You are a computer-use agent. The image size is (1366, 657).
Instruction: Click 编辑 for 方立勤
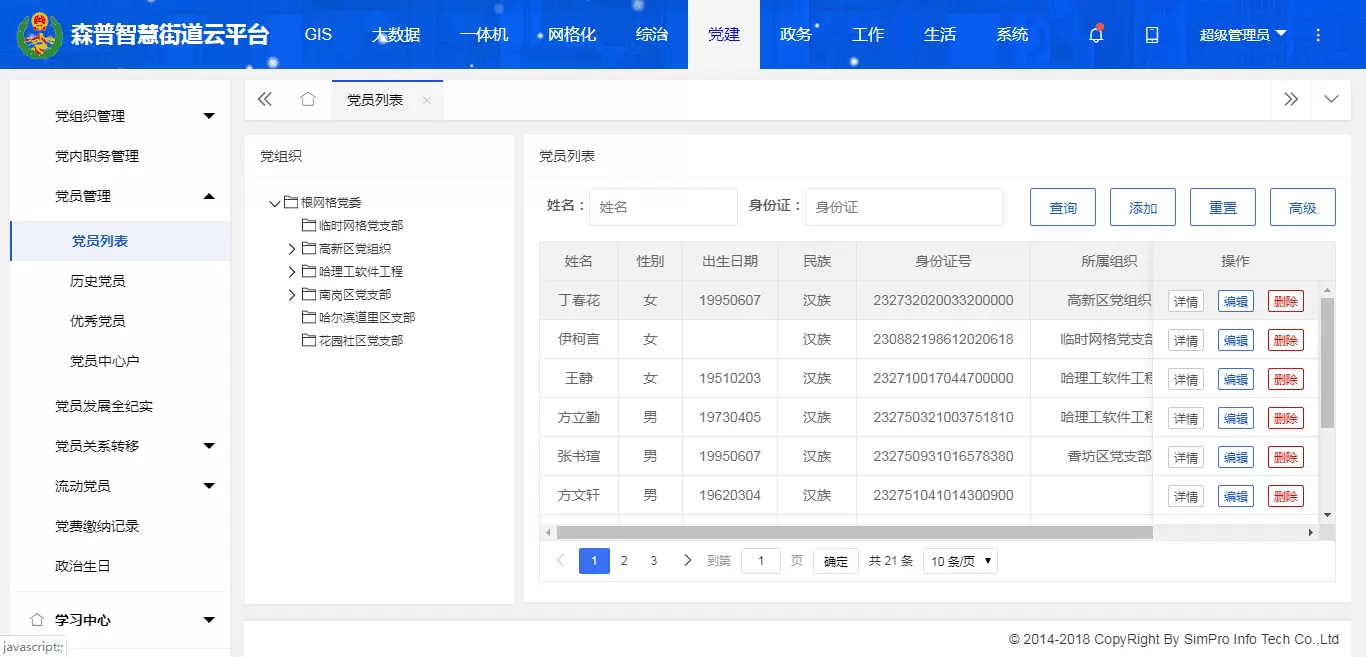click(x=1236, y=418)
